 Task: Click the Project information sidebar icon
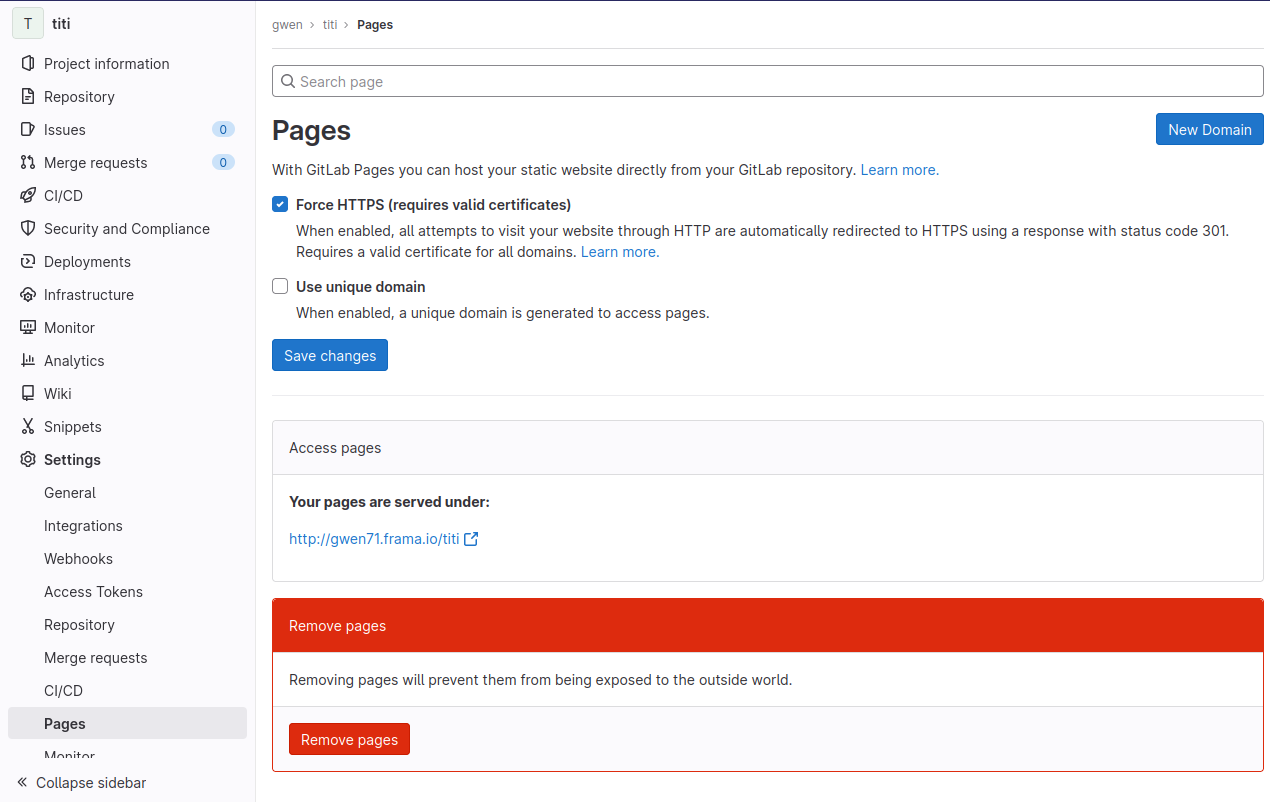pos(28,64)
